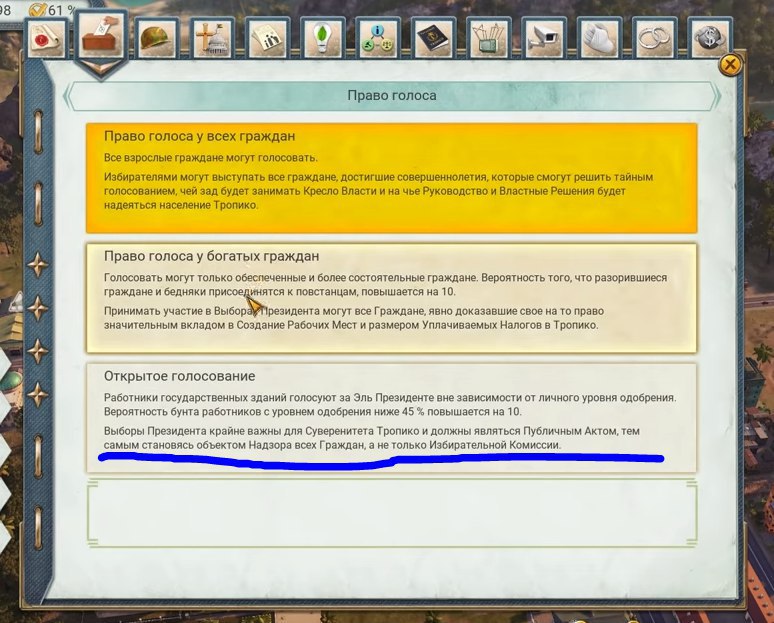Viewport: 774px width, 623px height.
Task: Open the security camera surveillance tab
Action: 543,39
